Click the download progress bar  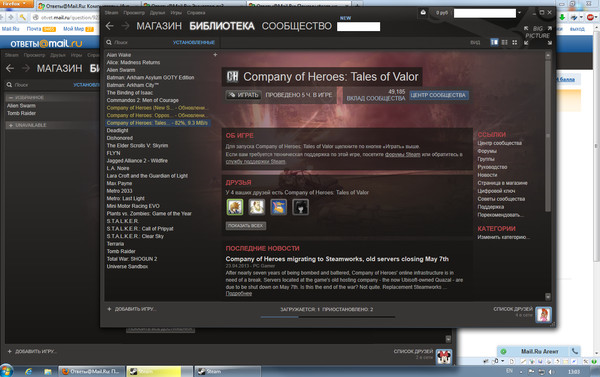click(x=328, y=317)
